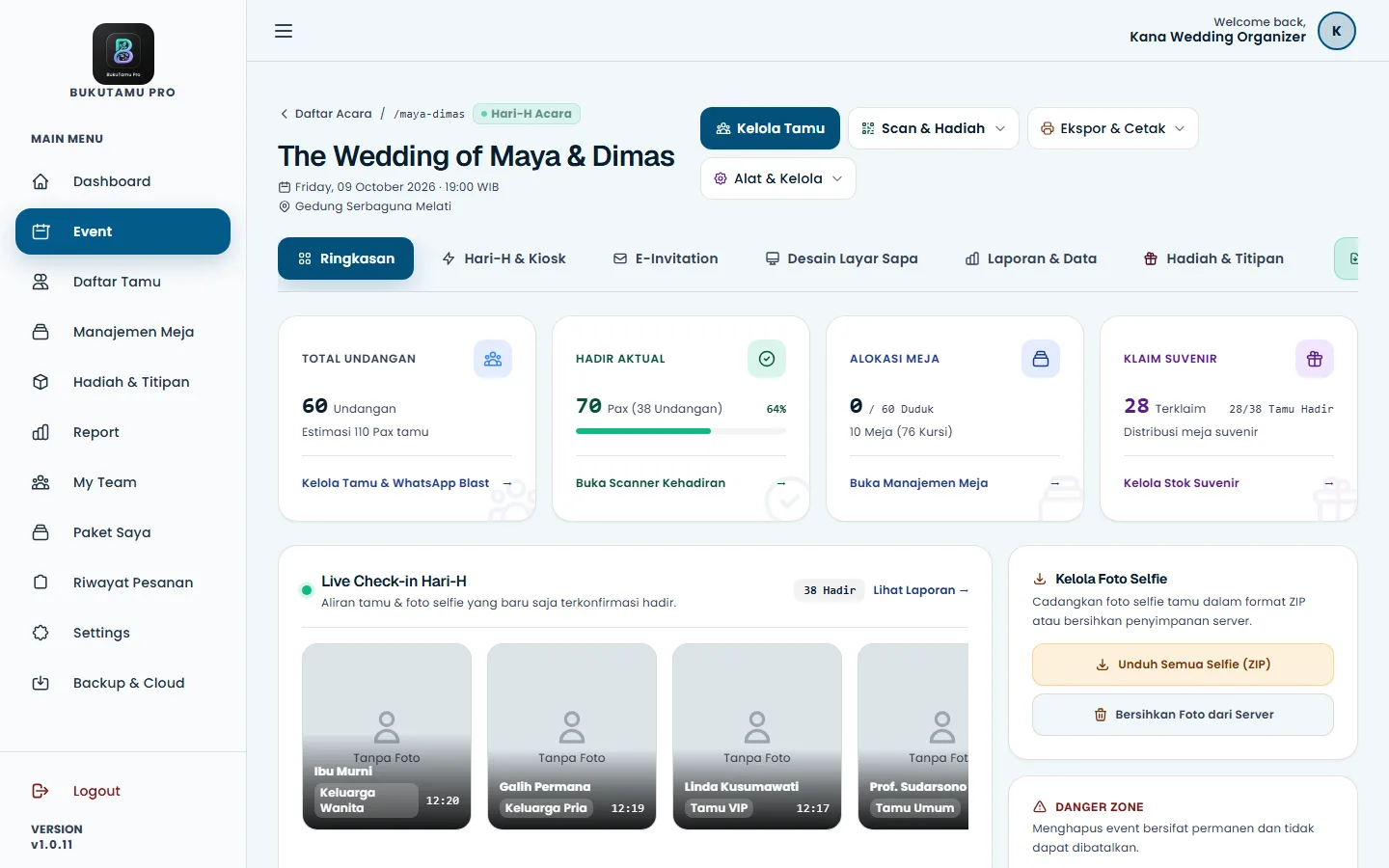Image resolution: width=1389 pixels, height=868 pixels.
Task: Select the Hadiah & Titipan tab
Action: coord(1213,258)
